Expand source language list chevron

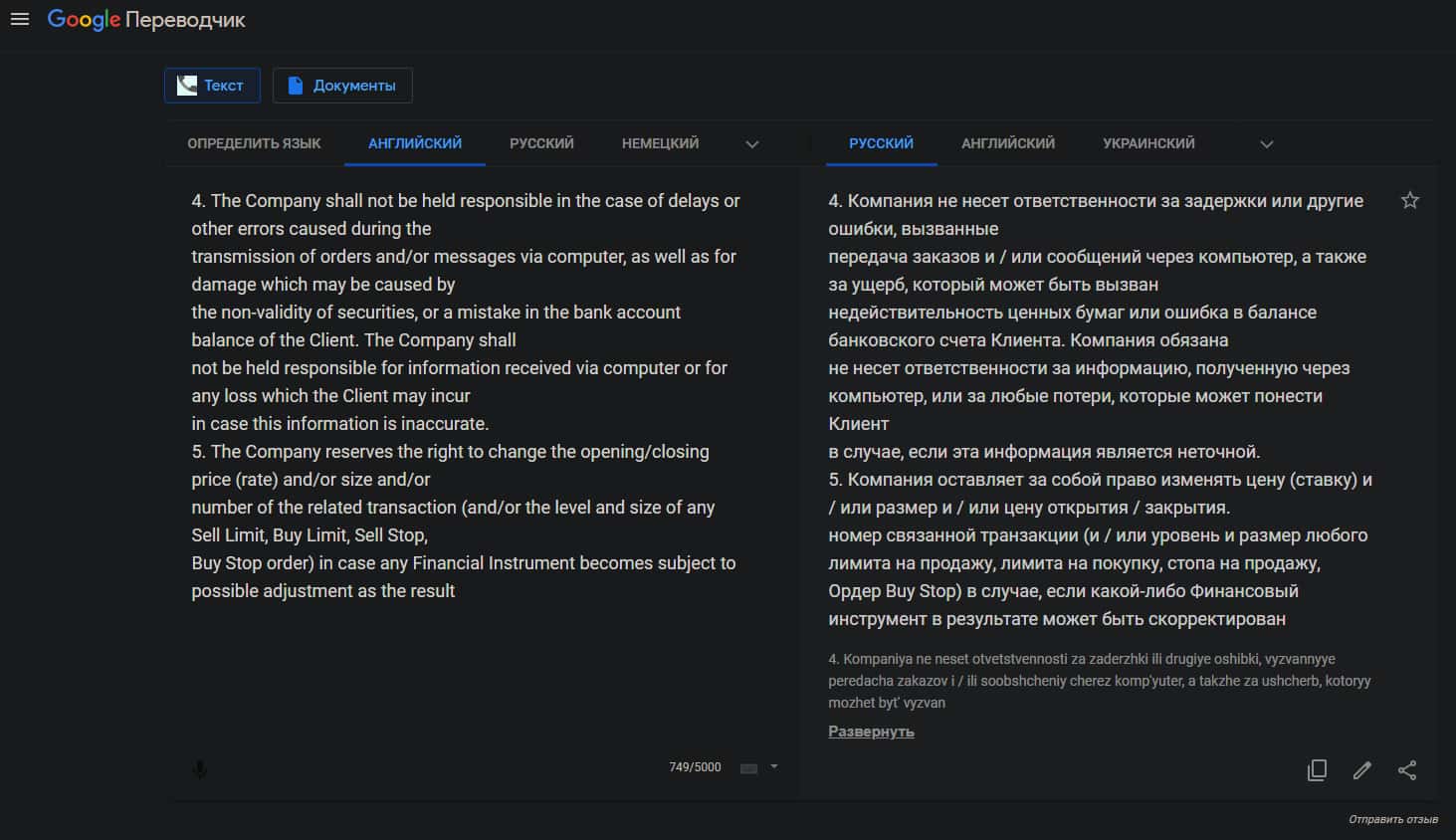pyautogui.click(x=752, y=144)
